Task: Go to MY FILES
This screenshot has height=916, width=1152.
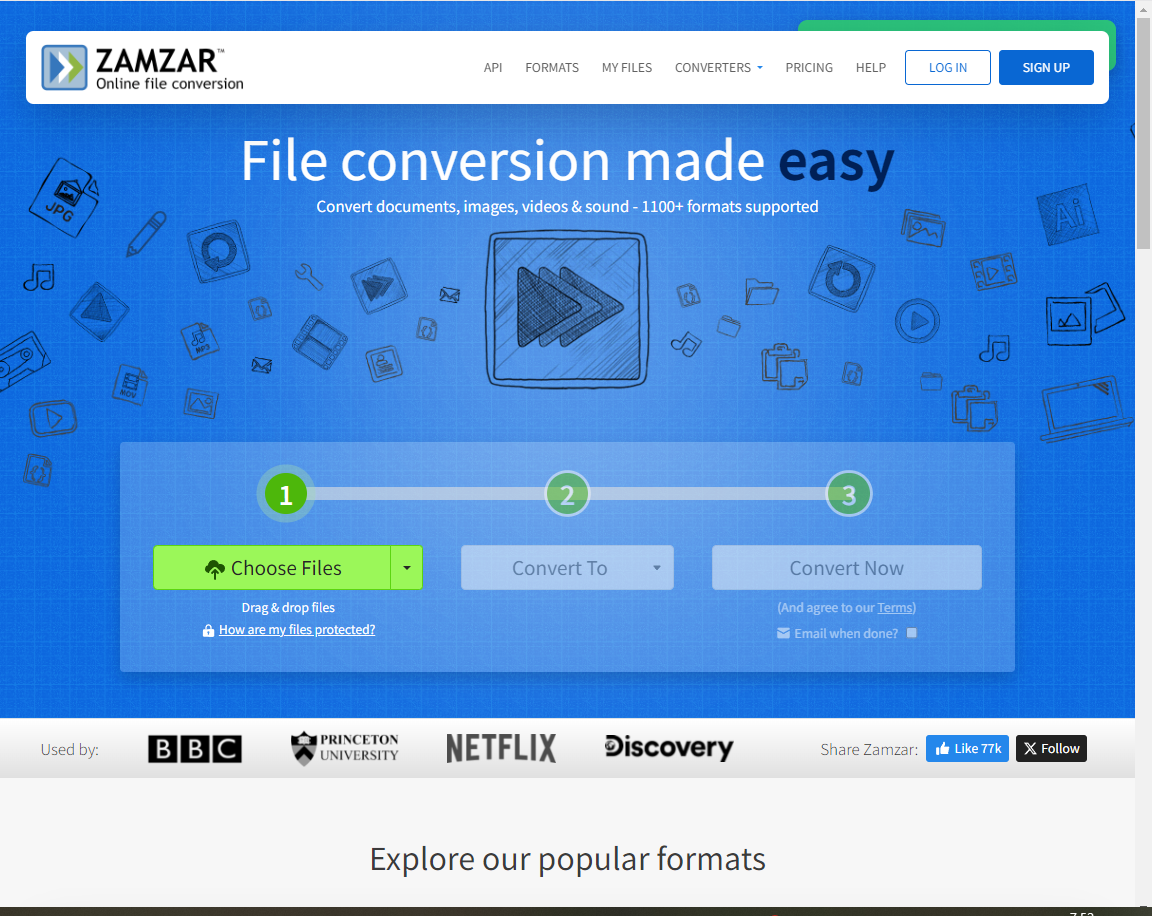Action: (x=627, y=68)
